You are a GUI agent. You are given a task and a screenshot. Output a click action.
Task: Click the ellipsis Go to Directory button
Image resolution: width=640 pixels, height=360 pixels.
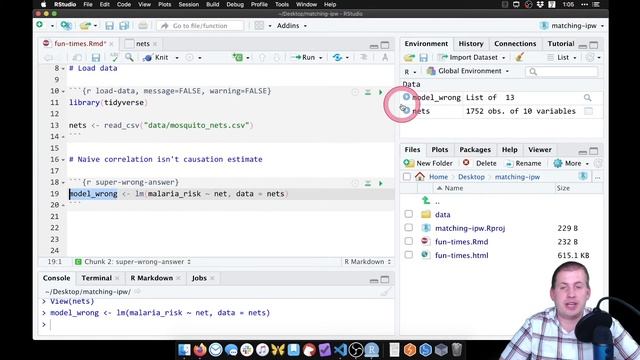(x=597, y=177)
